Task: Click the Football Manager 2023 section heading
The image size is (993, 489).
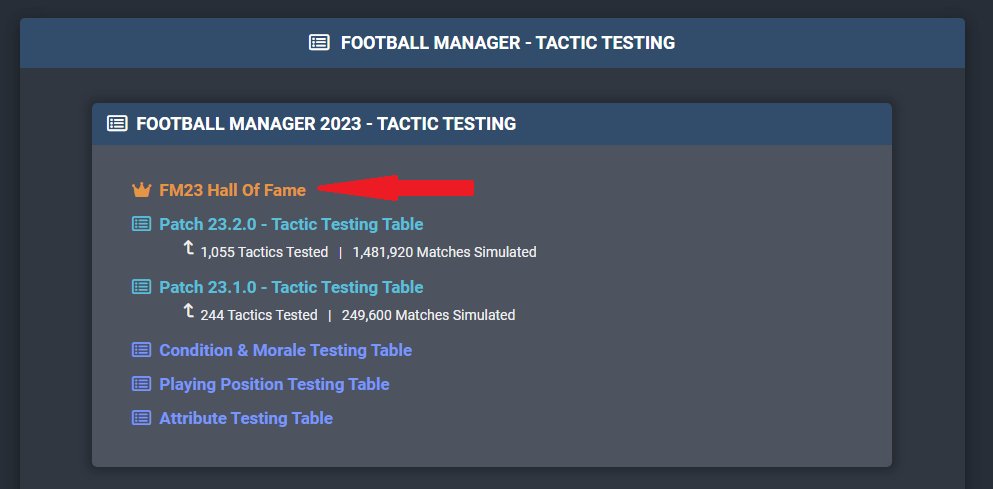Action: (x=326, y=124)
